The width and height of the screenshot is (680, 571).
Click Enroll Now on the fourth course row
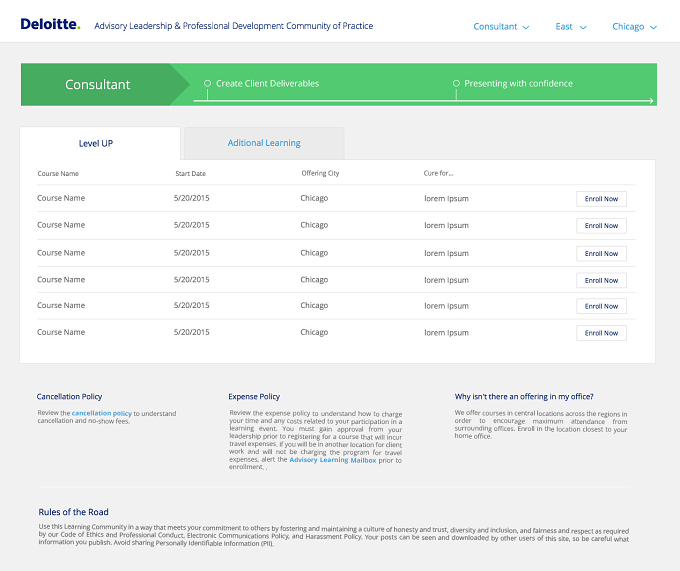pyautogui.click(x=601, y=280)
